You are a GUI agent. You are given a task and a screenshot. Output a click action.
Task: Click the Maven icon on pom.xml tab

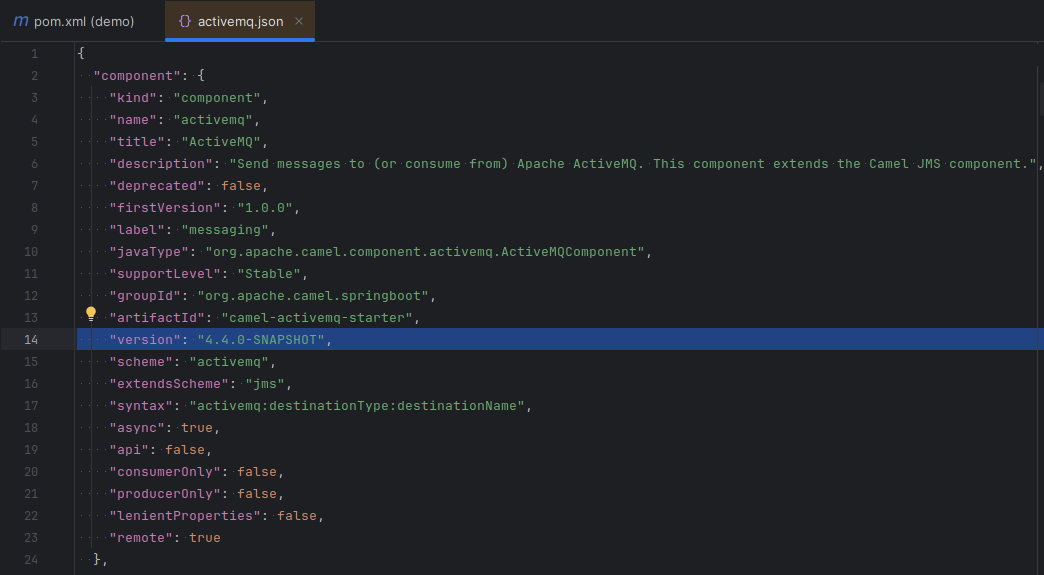point(21,21)
